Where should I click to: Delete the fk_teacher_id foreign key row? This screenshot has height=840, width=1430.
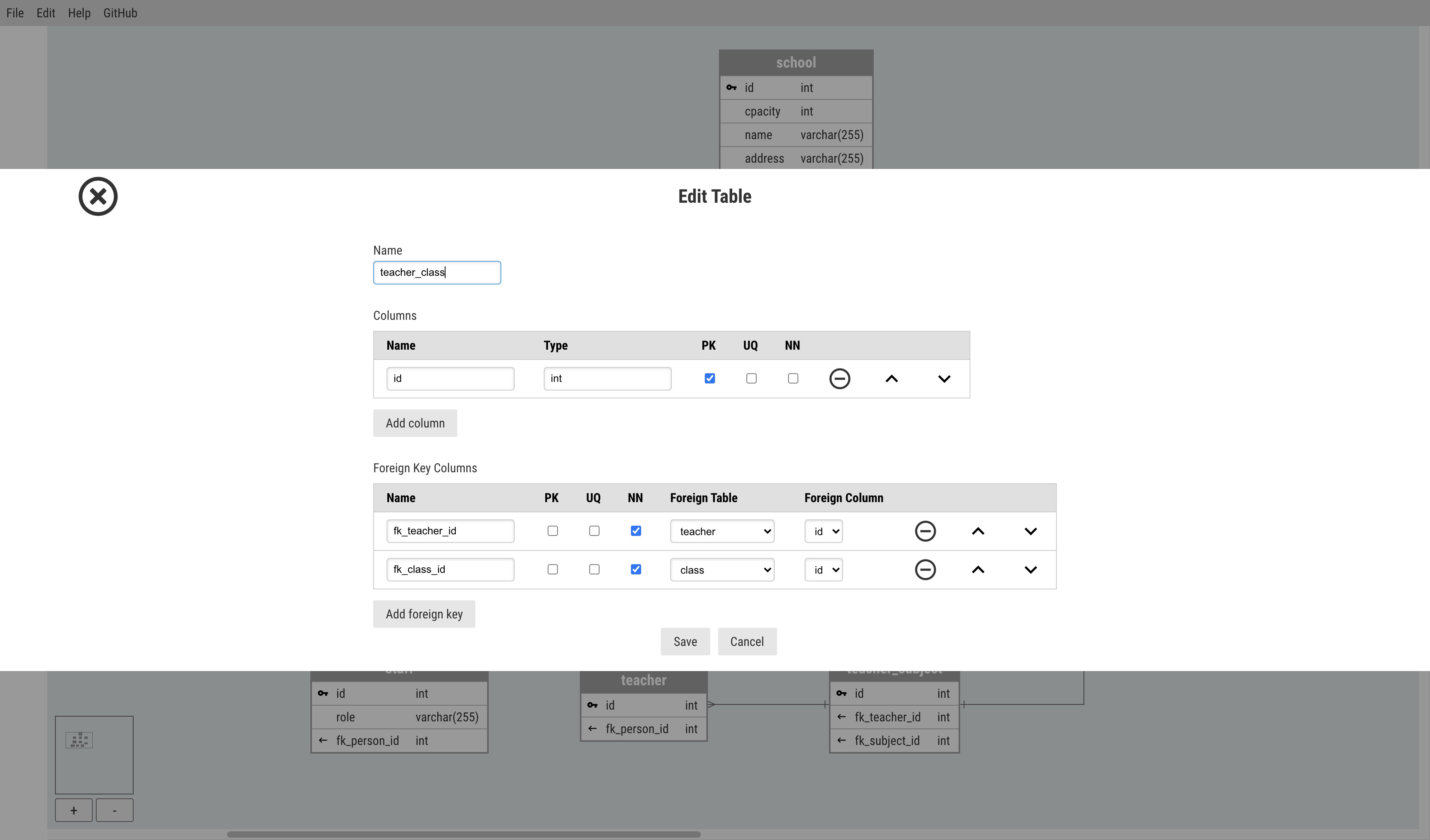pyautogui.click(x=925, y=531)
